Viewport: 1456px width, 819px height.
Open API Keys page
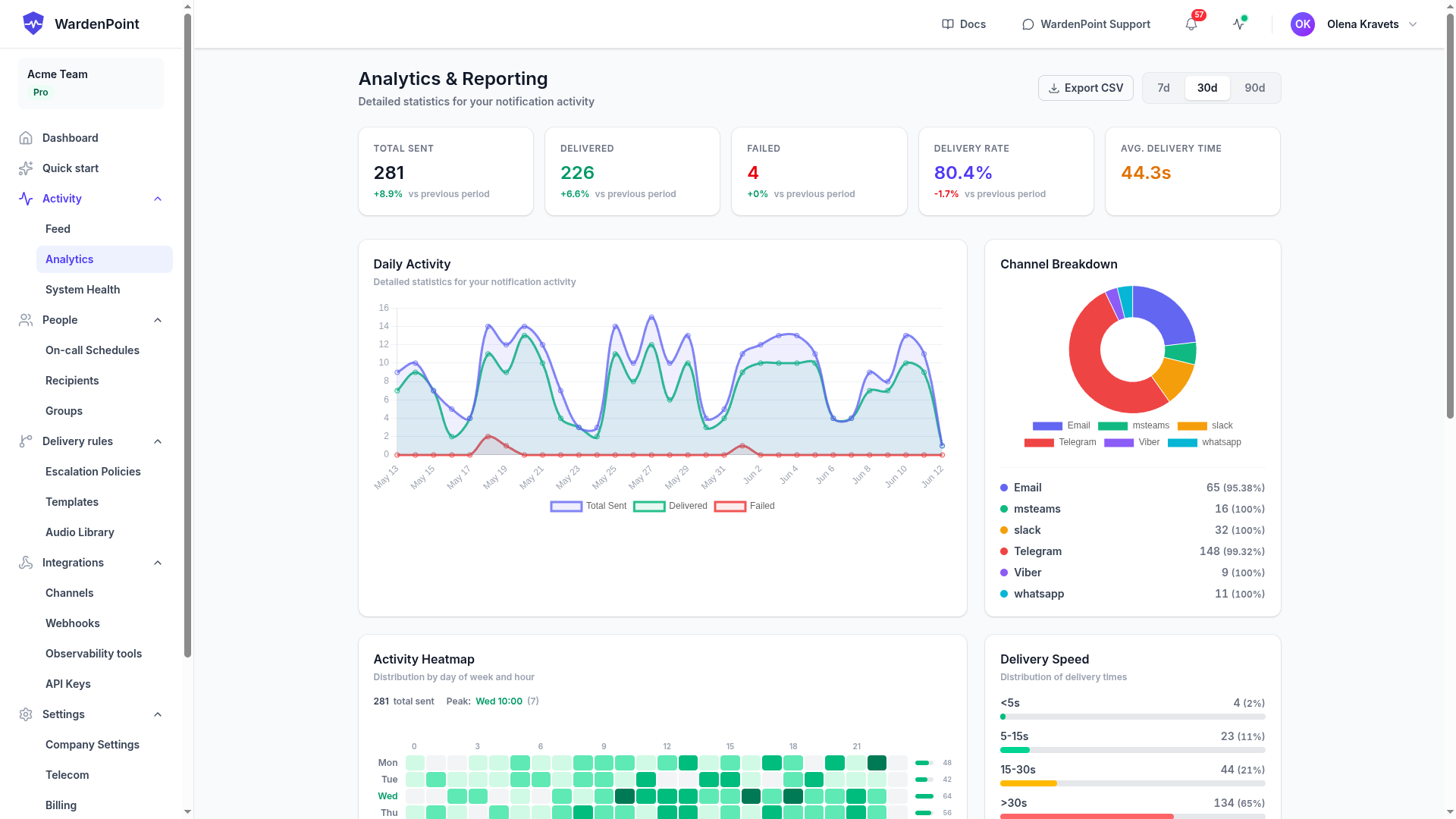point(105,684)
